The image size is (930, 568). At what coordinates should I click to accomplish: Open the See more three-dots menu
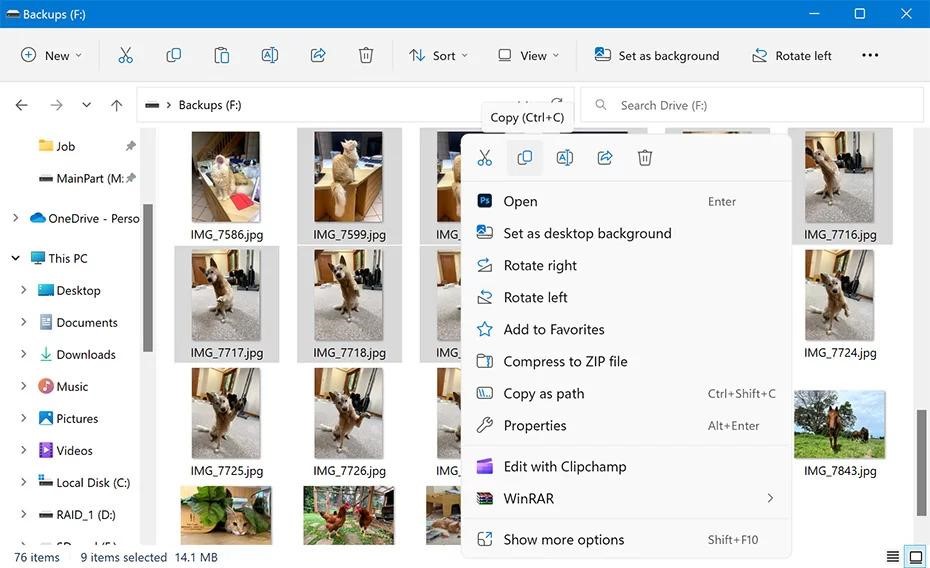point(870,55)
